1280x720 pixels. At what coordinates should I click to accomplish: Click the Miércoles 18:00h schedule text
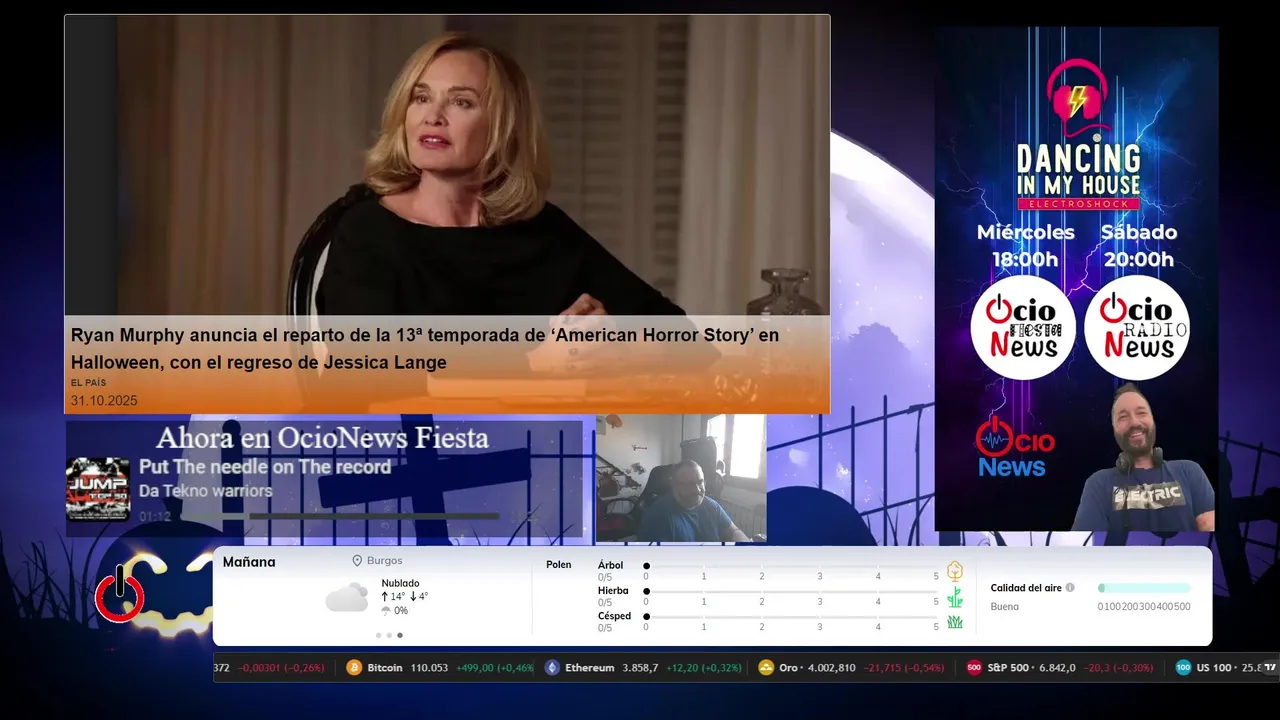tap(1025, 246)
